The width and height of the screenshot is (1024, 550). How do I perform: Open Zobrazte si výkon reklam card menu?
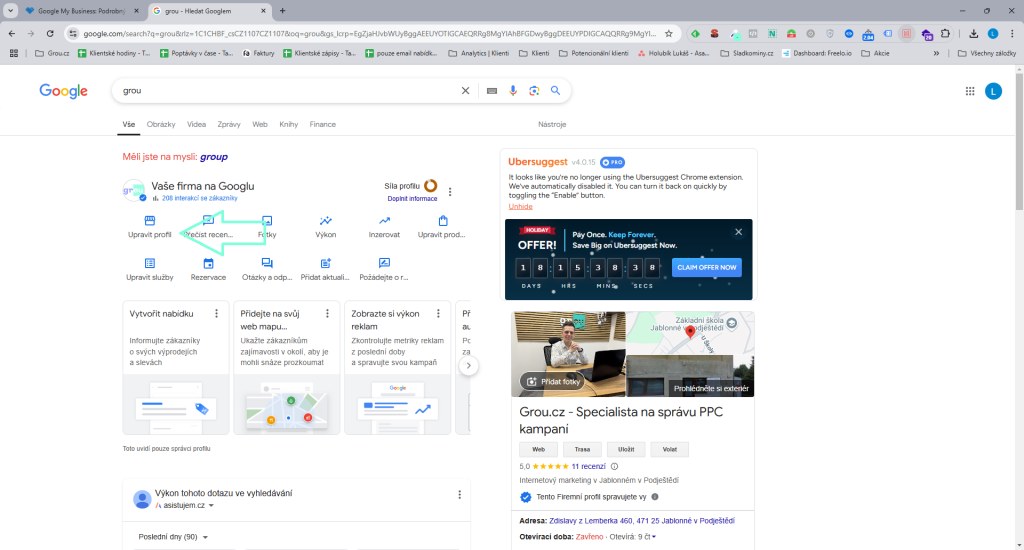439,314
